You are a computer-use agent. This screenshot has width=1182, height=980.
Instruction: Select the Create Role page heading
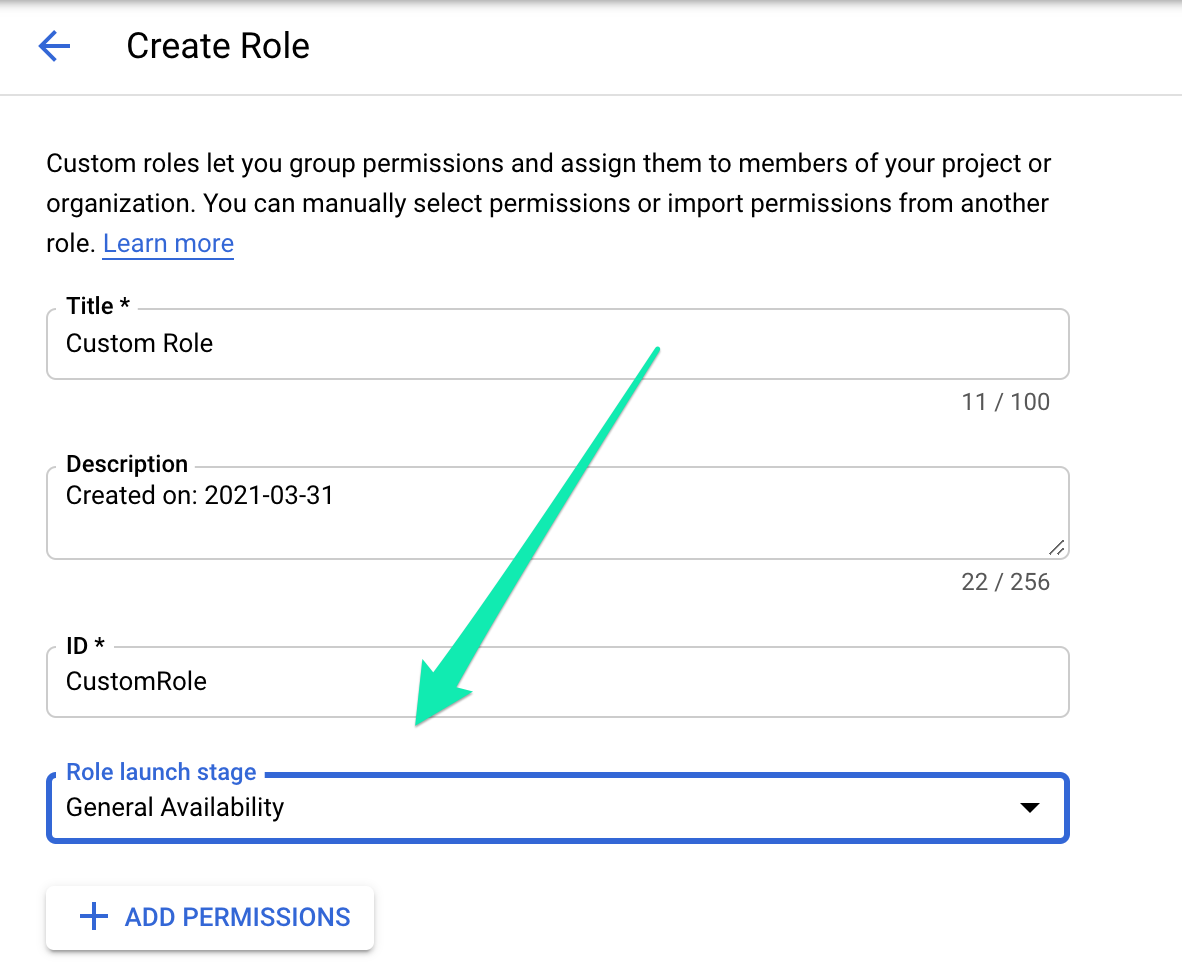click(218, 46)
